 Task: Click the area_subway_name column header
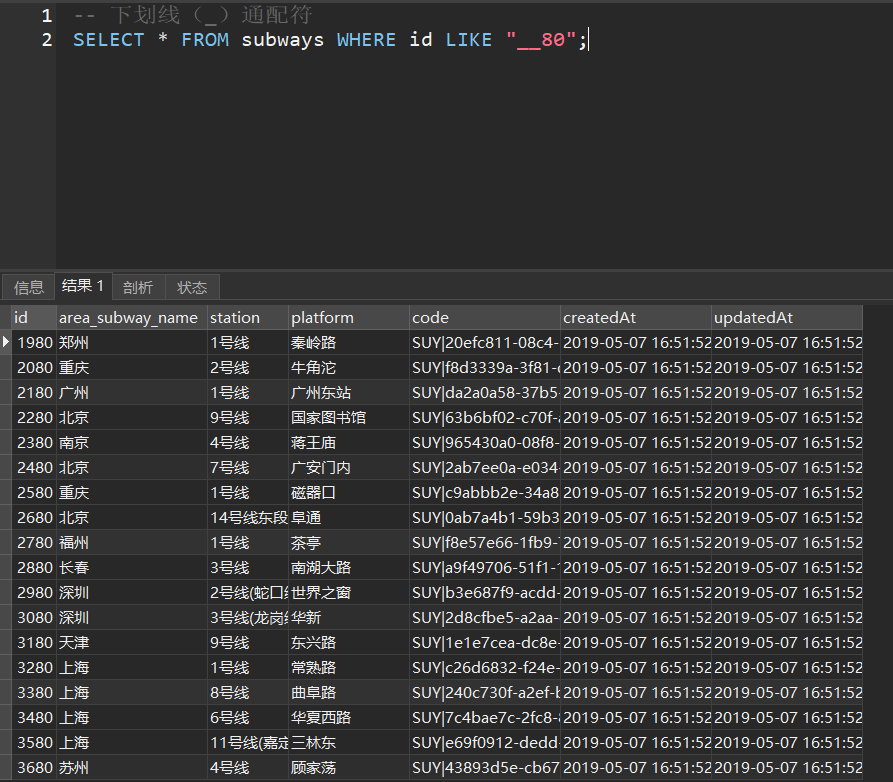tap(132, 318)
